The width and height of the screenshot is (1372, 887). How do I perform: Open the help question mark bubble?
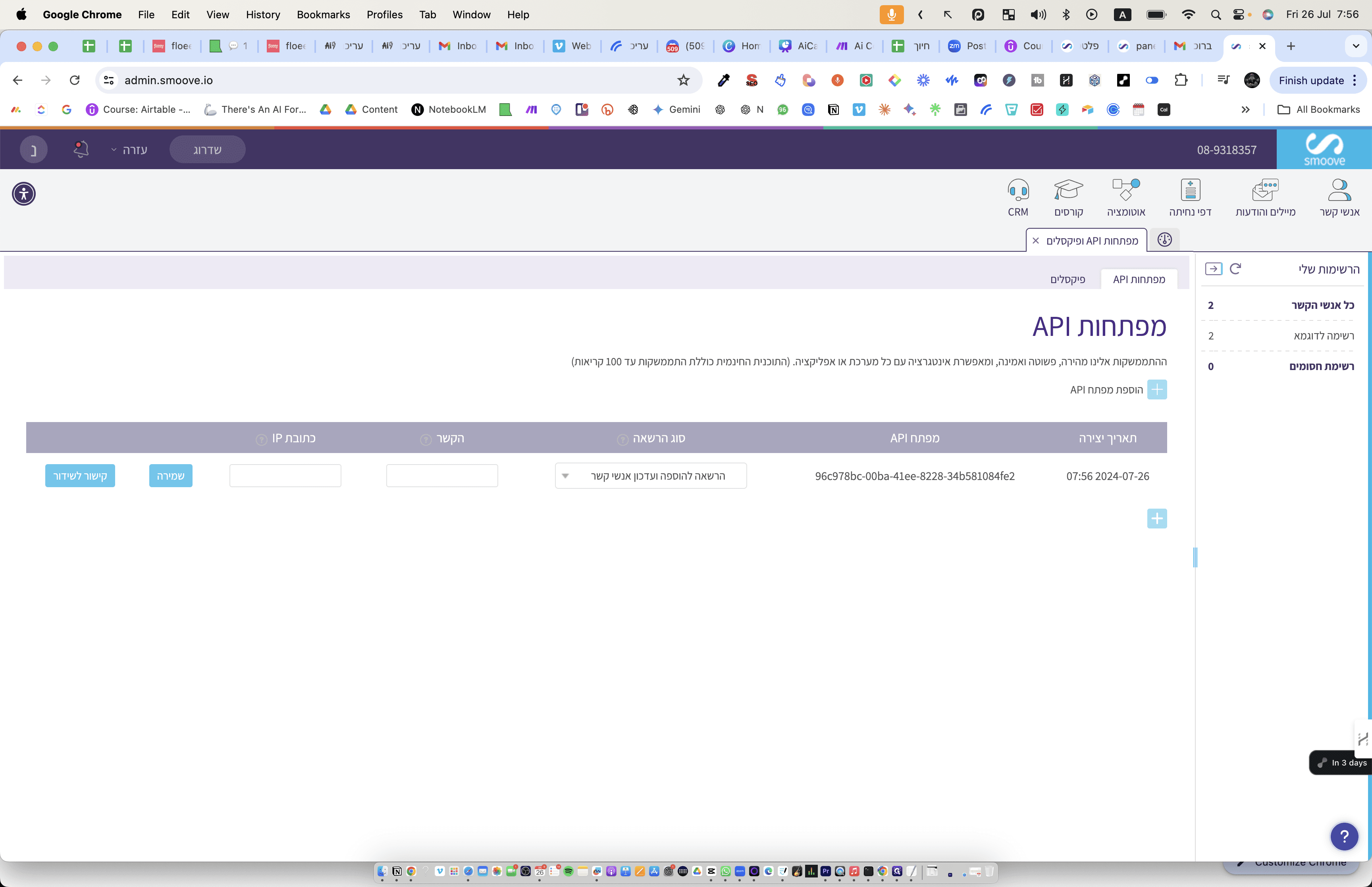pyautogui.click(x=1344, y=836)
